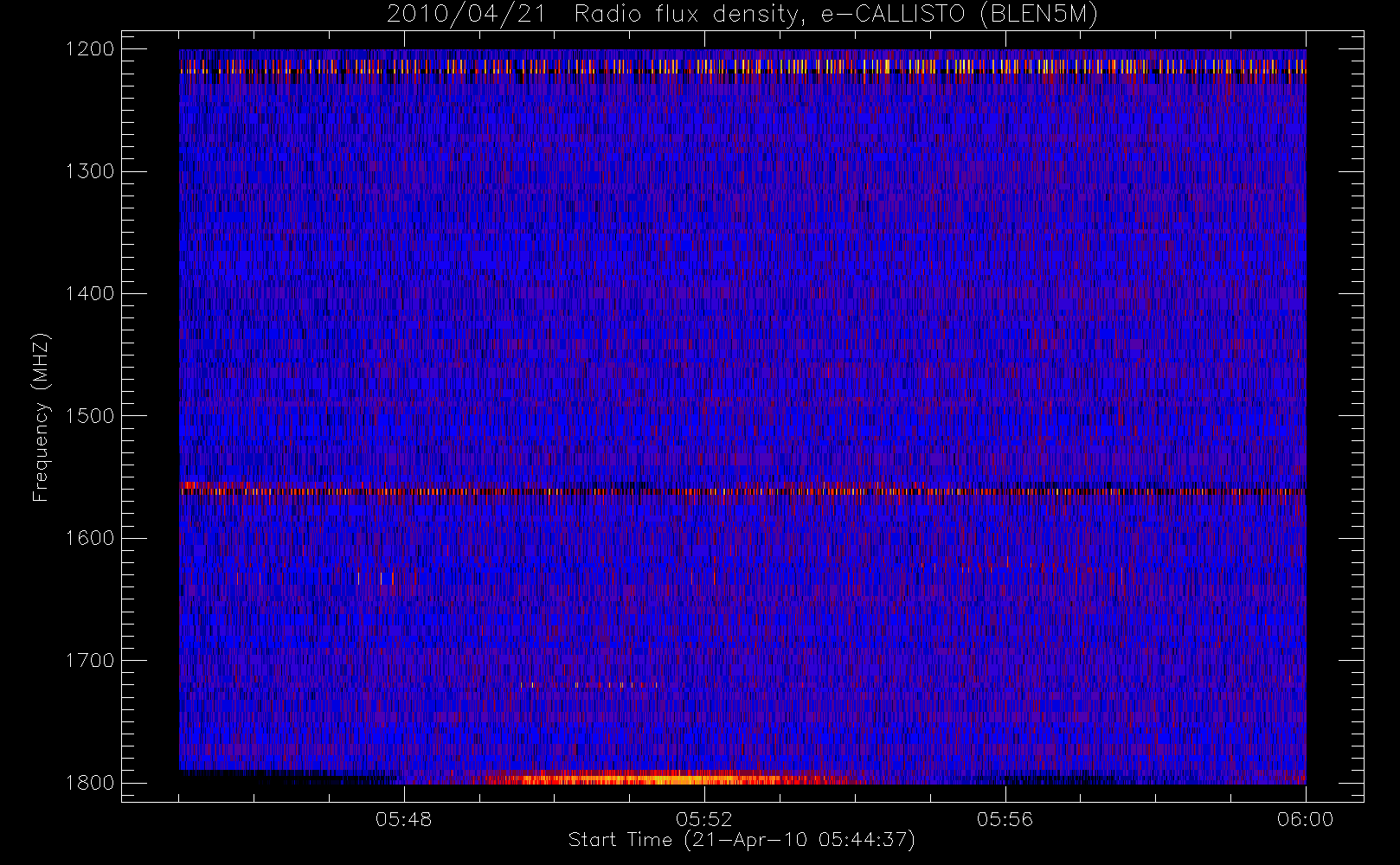Click the plot title '2010/04/21 Radio flux density'
The height and width of the screenshot is (865, 1400).
point(742,15)
